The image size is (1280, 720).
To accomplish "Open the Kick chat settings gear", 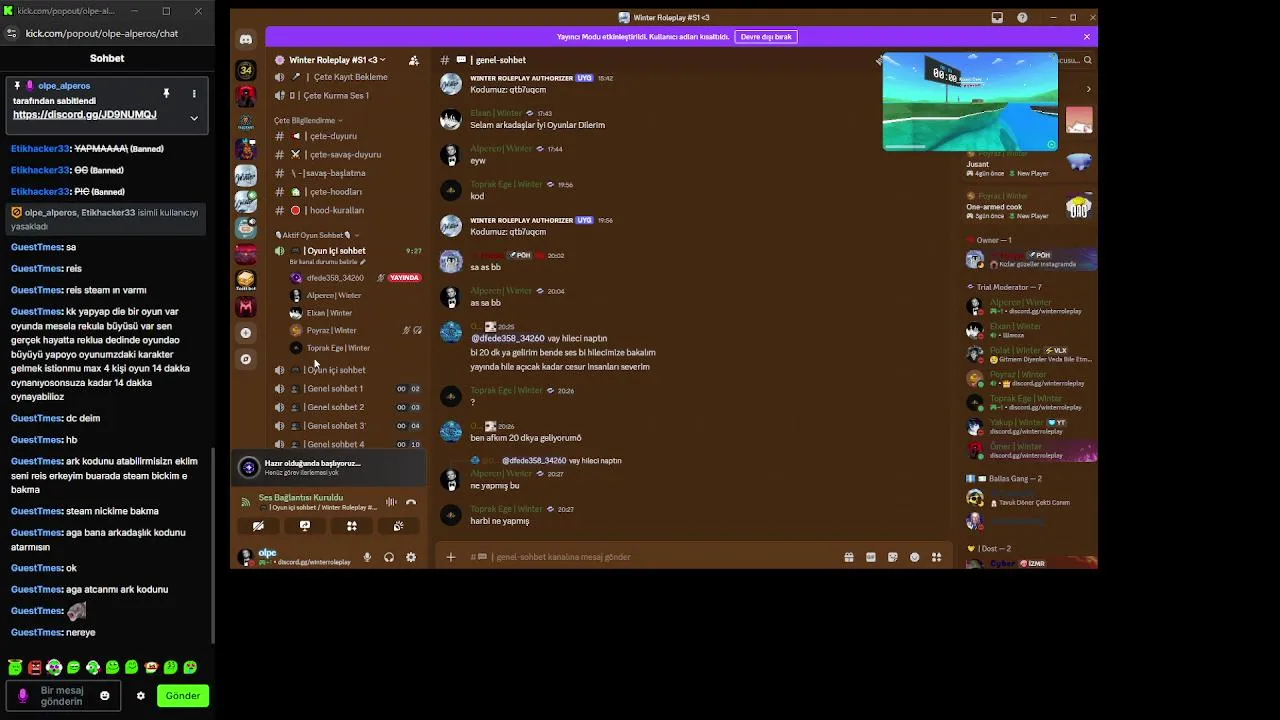I will click(x=141, y=696).
